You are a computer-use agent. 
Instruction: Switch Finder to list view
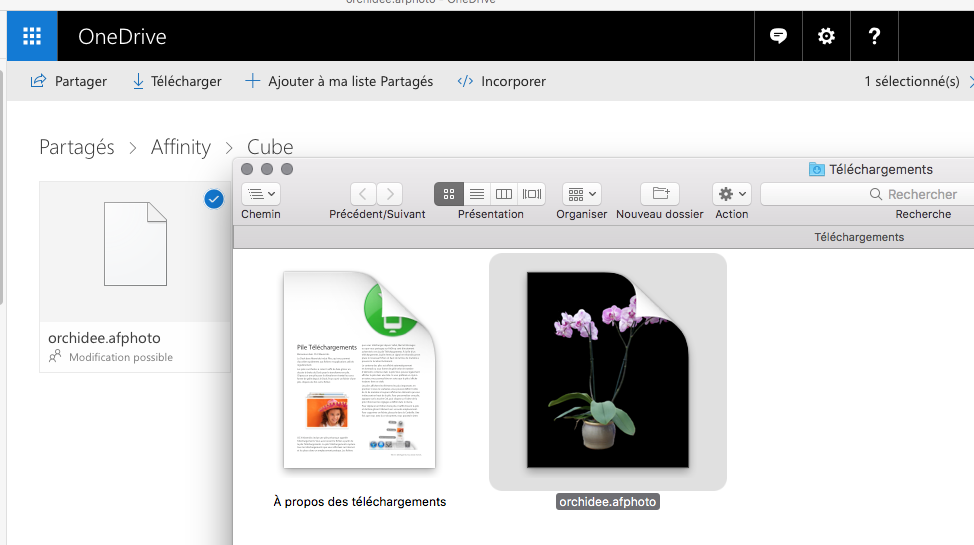pyautogui.click(x=476, y=194)
